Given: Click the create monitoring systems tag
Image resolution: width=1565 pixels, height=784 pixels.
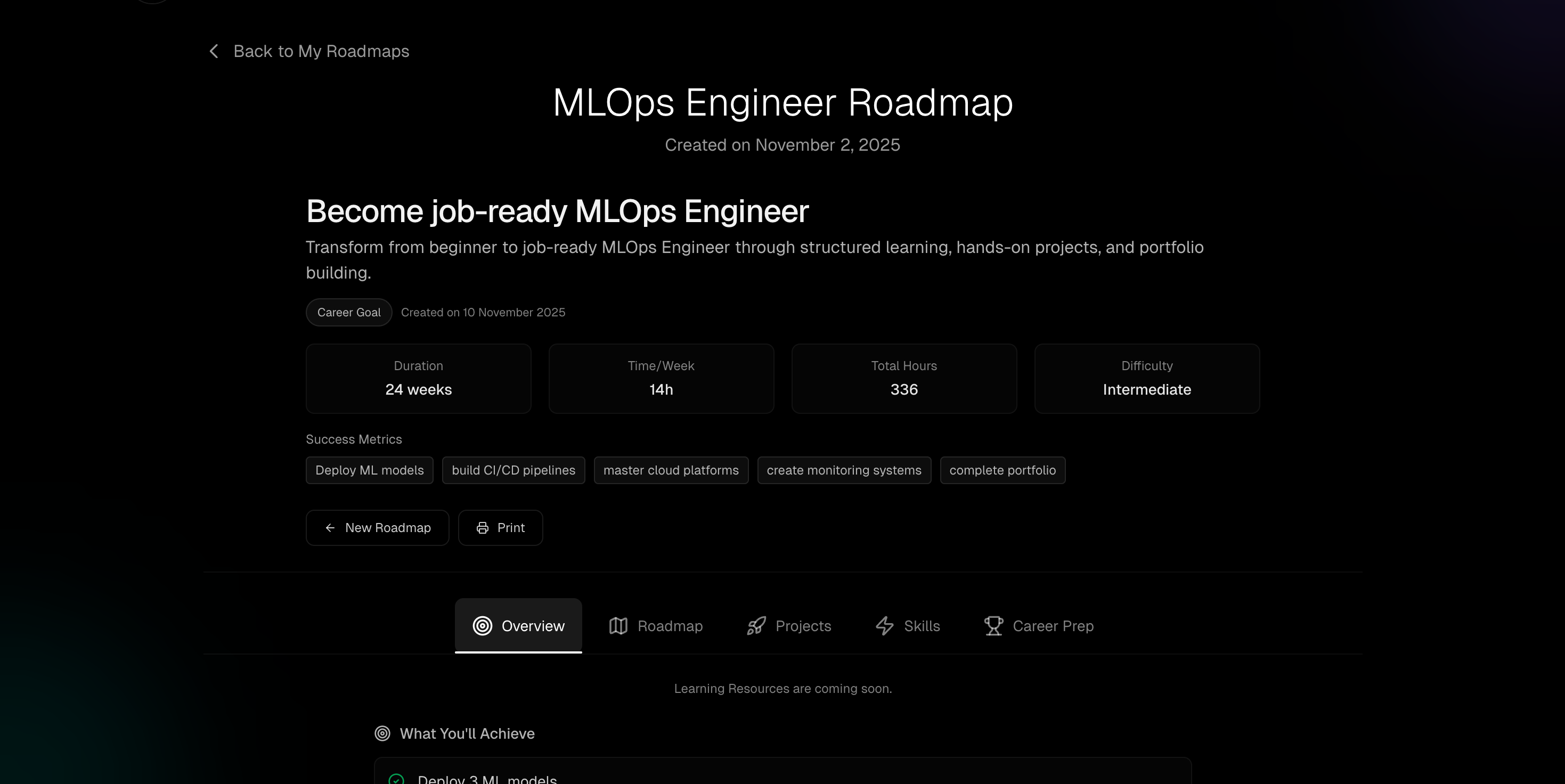Looking at the screenshot, I should point(844,471).
